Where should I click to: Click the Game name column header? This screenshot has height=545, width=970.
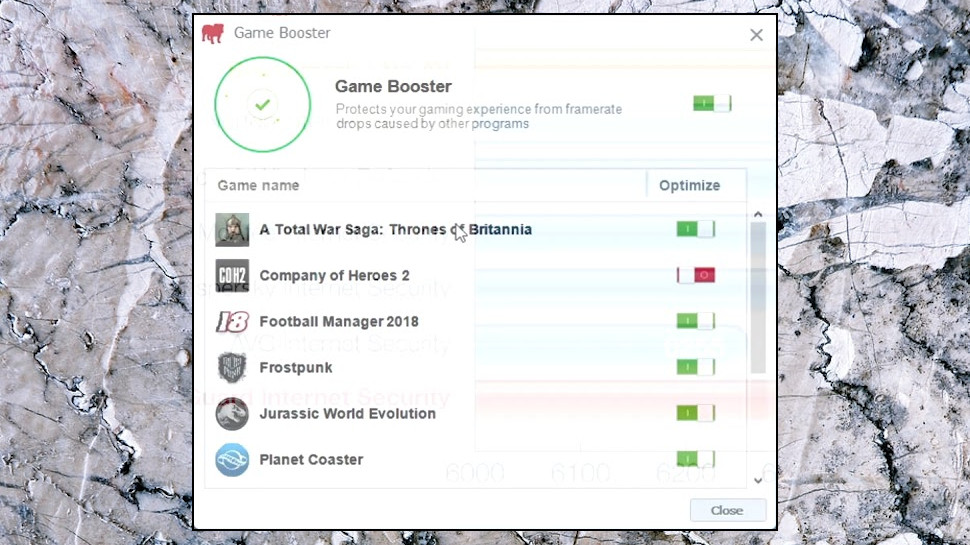pos(258,186)
